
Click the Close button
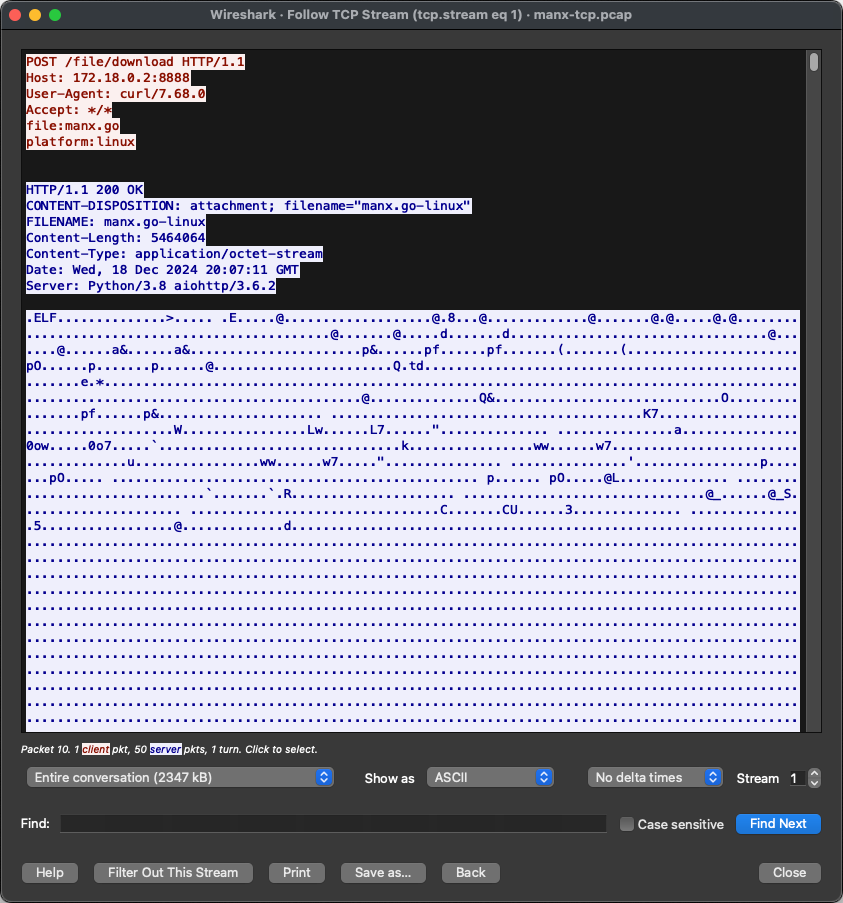[x=789, y=872]
